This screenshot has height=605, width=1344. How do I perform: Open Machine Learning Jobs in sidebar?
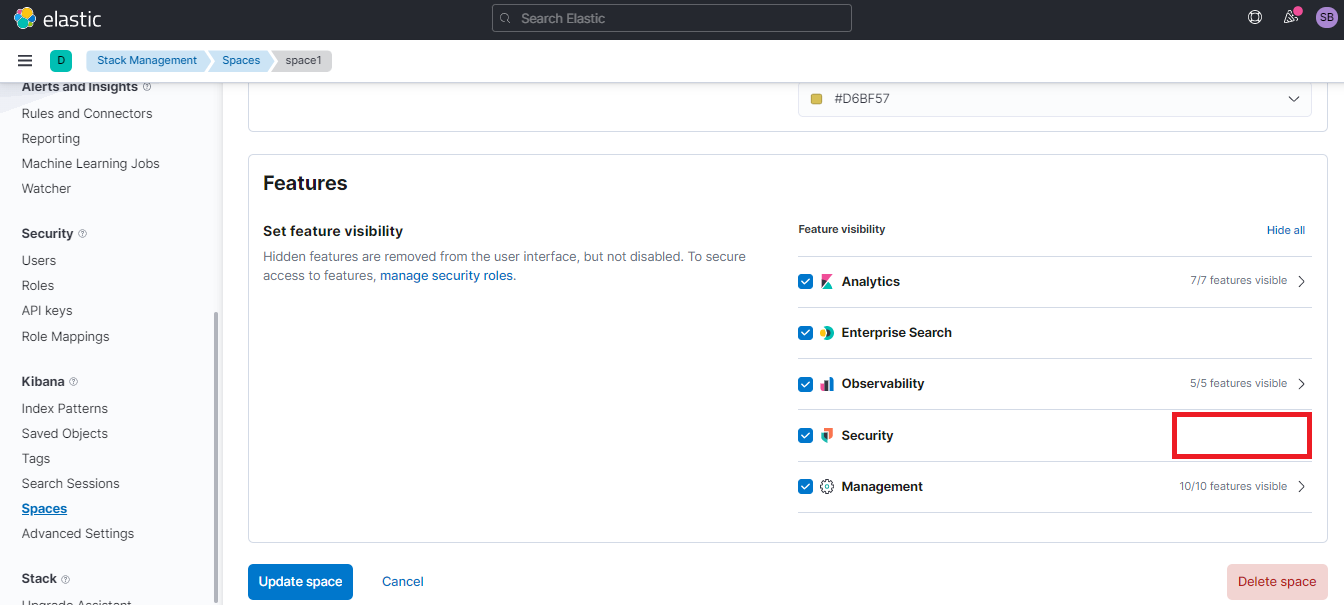point(91,164)
